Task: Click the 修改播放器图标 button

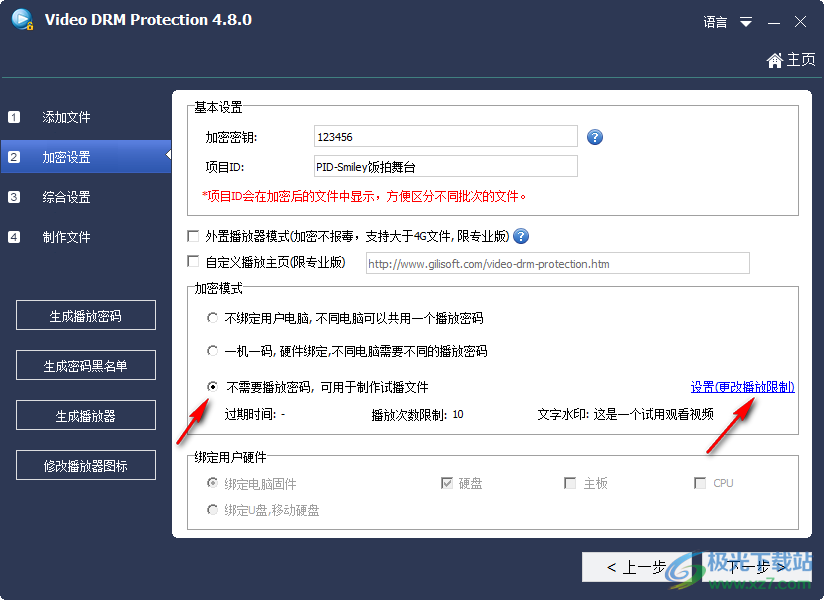Action: coord(86,465)
